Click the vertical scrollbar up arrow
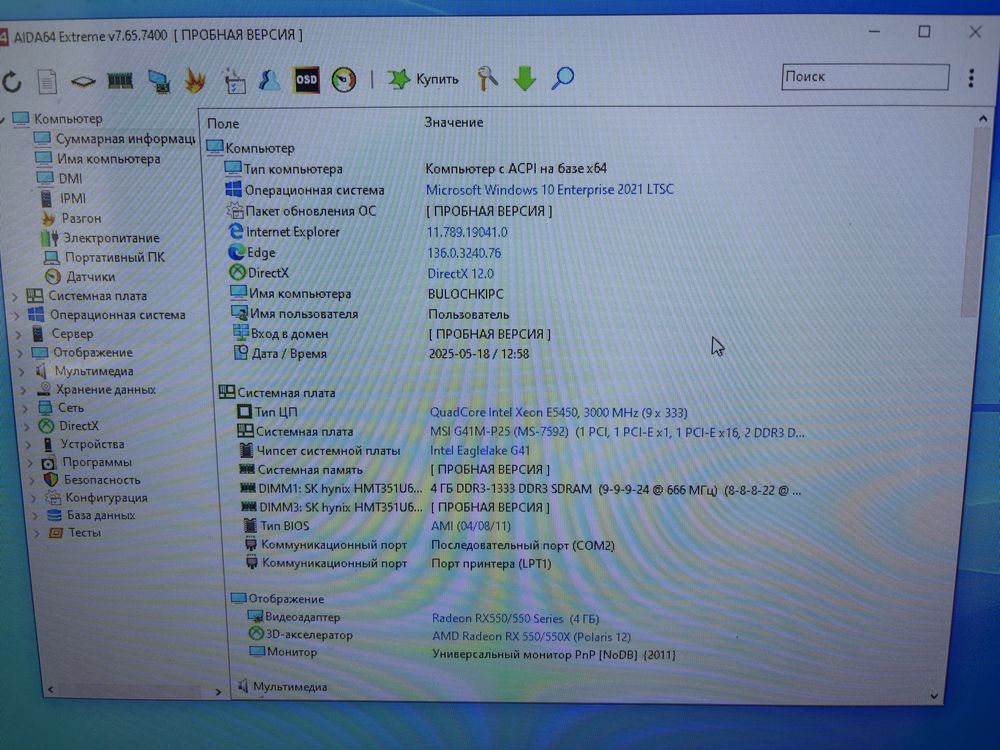This screenshot has width=1000, height=750. click(983, 119)
